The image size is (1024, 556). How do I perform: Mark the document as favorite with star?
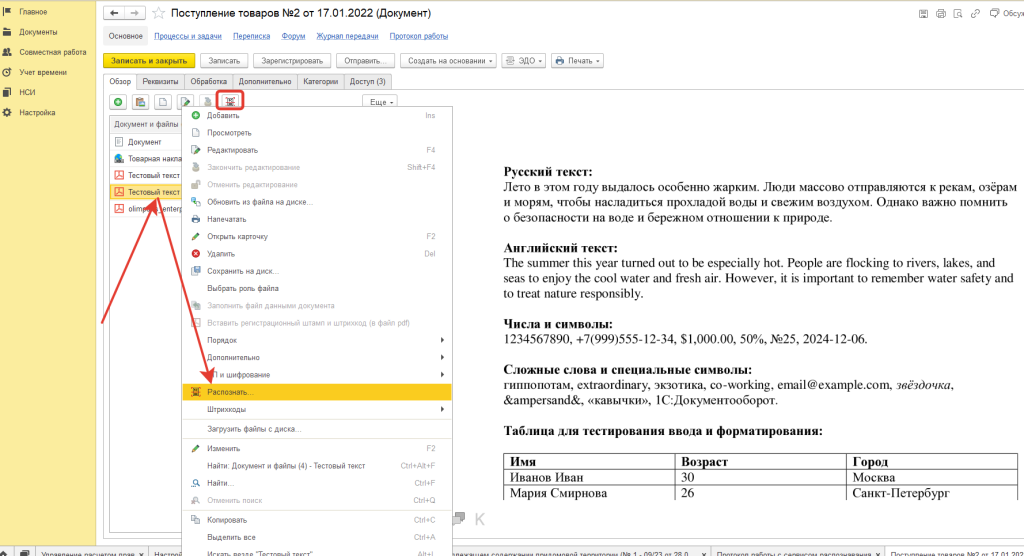159,14
